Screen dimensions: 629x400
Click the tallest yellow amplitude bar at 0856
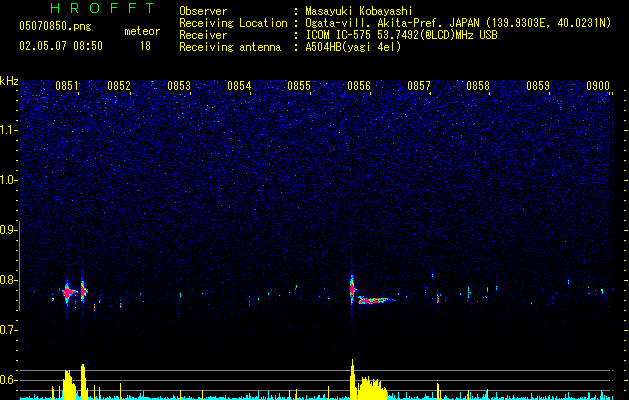353,379
